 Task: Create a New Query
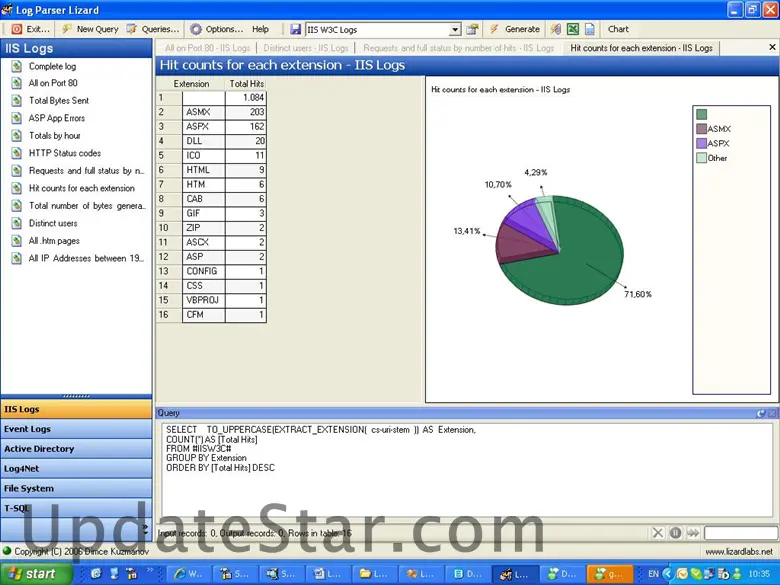click(90, 29)
